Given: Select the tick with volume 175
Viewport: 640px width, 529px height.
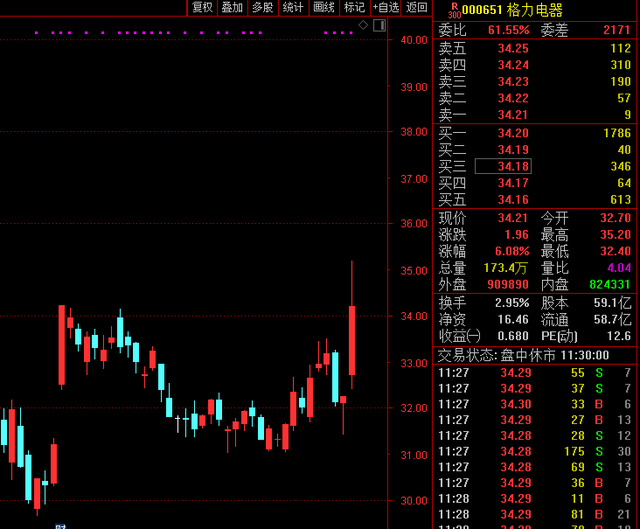Looking at the screenshot, I should 535,451.
